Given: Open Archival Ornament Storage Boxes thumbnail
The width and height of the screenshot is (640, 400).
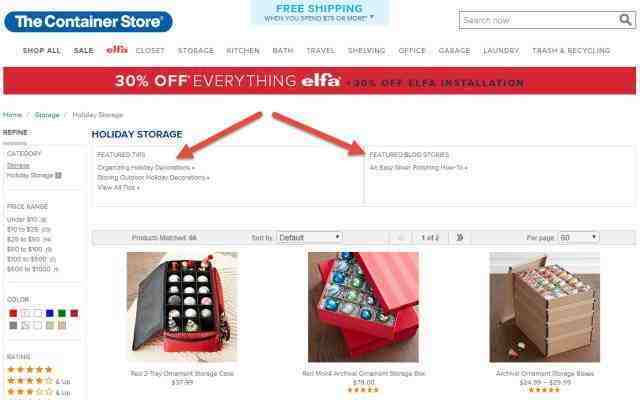Looking at the screenshot, I should (x=544, y=307).
